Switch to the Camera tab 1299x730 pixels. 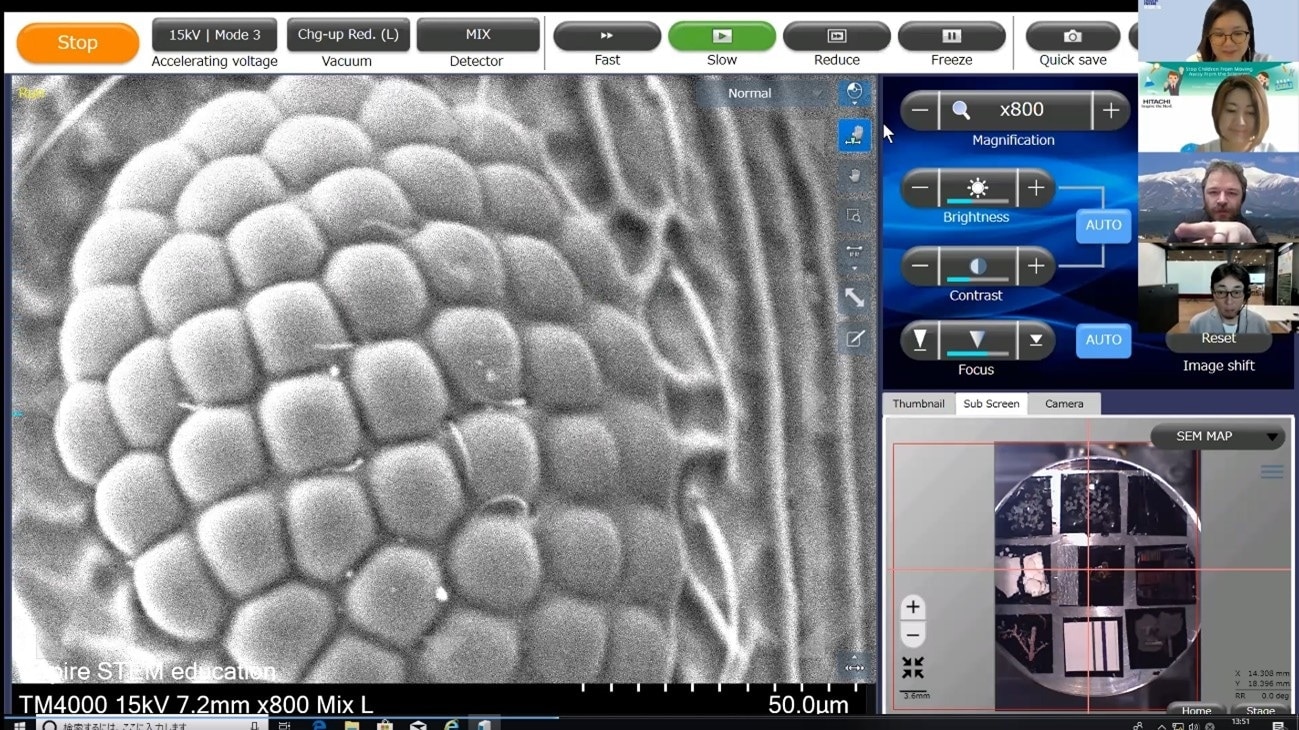click(x=1063, y=404)
